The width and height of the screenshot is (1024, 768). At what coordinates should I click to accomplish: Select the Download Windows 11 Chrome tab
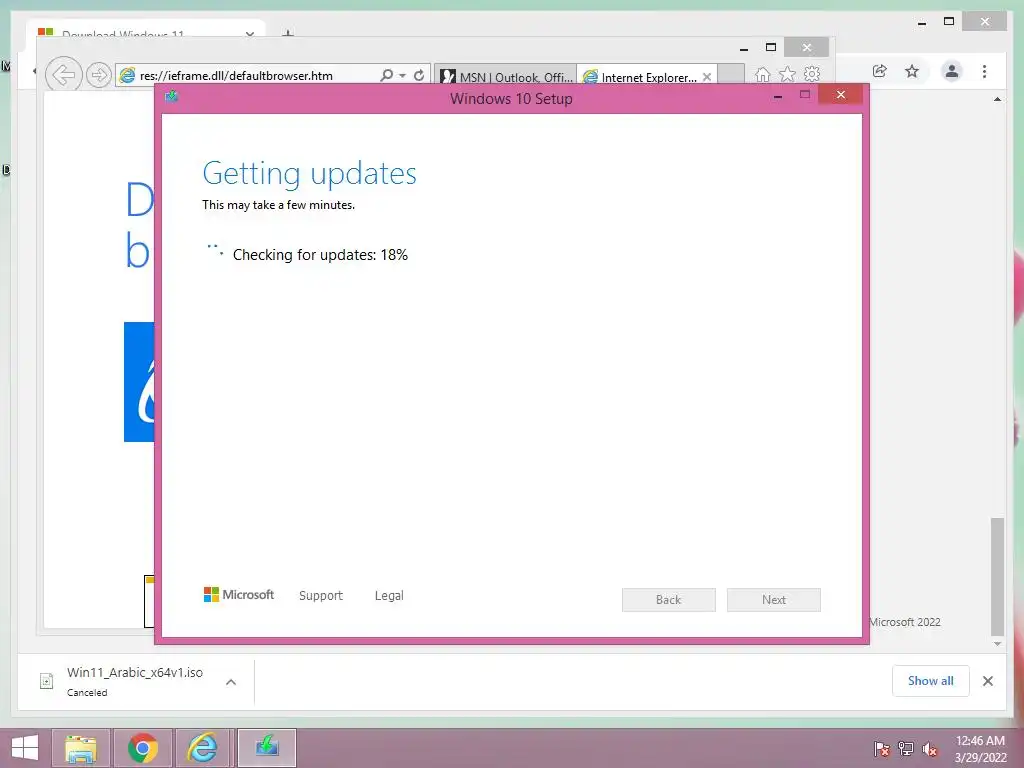click(x=147, y=31)
